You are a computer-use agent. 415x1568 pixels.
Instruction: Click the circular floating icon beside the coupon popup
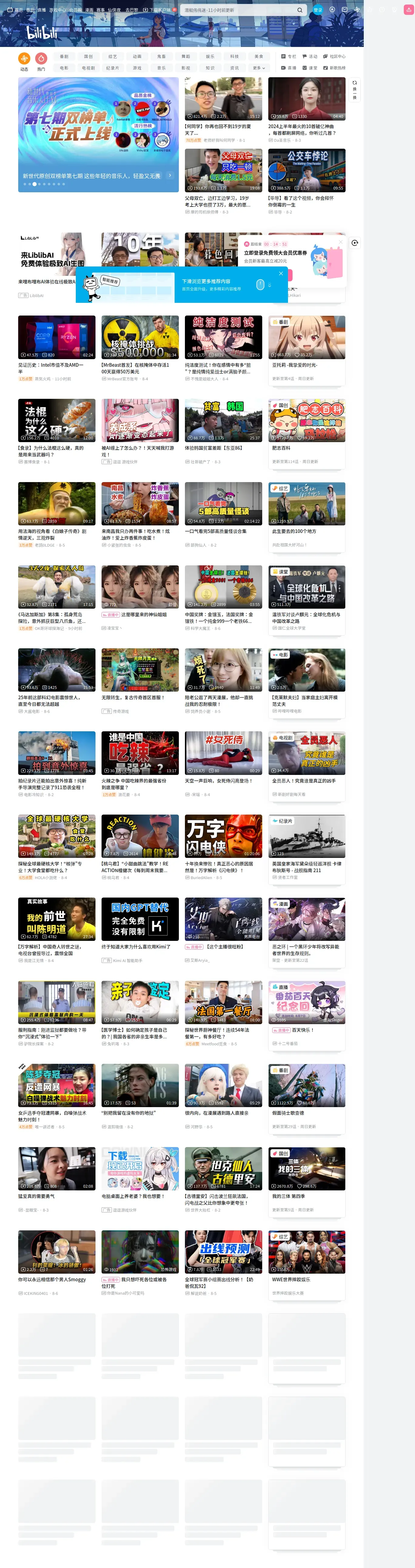click(355, 242)
